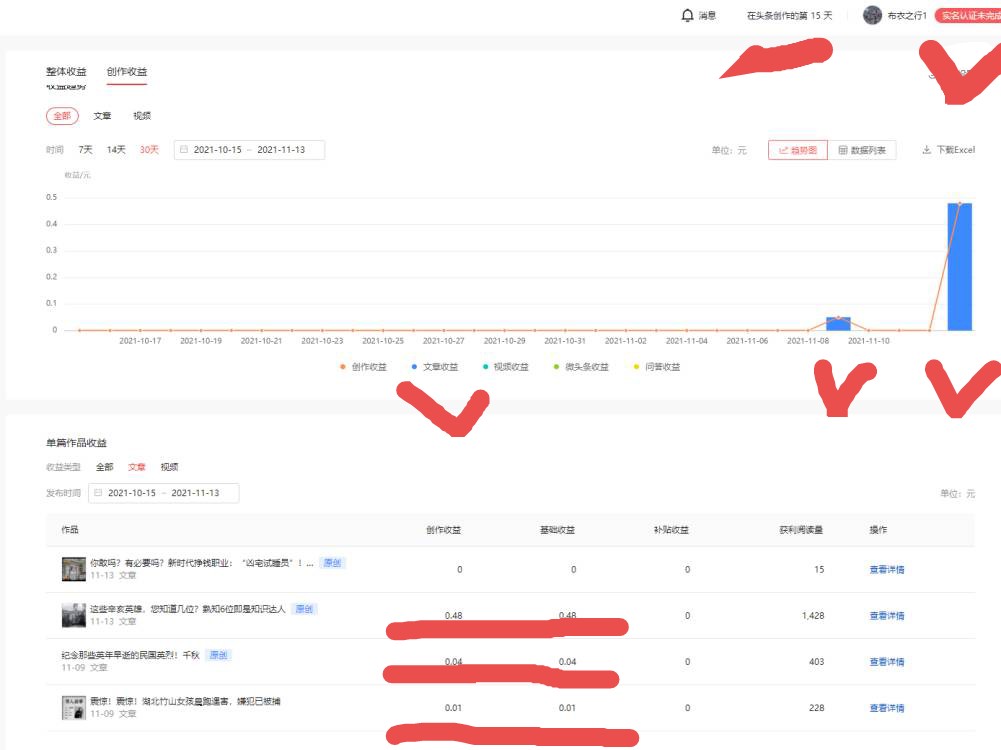
Task: Choose the 14天 time range
Action: coord(116,149)
